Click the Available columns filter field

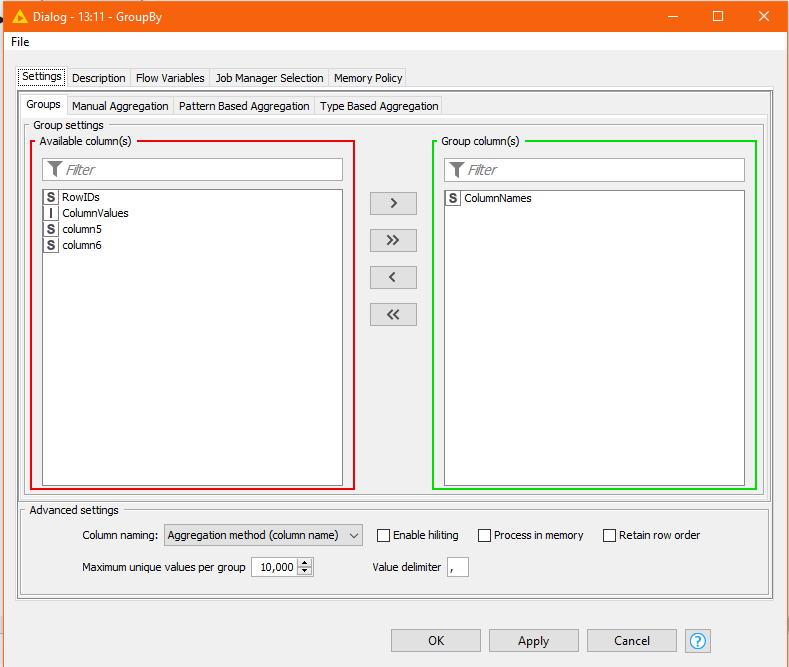(x=192, y=170)
